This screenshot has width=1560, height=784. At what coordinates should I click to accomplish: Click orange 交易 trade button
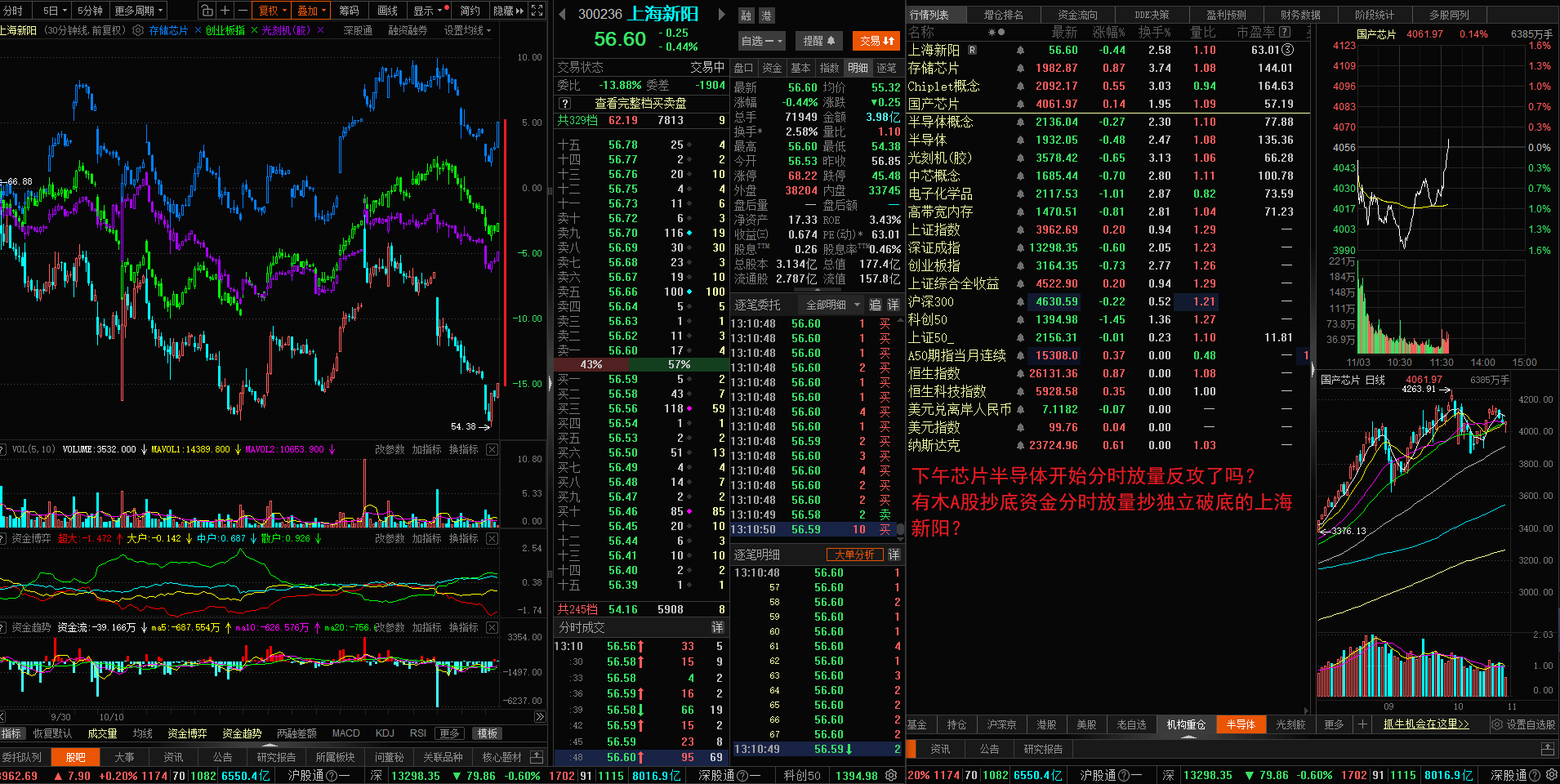[876, 40]
